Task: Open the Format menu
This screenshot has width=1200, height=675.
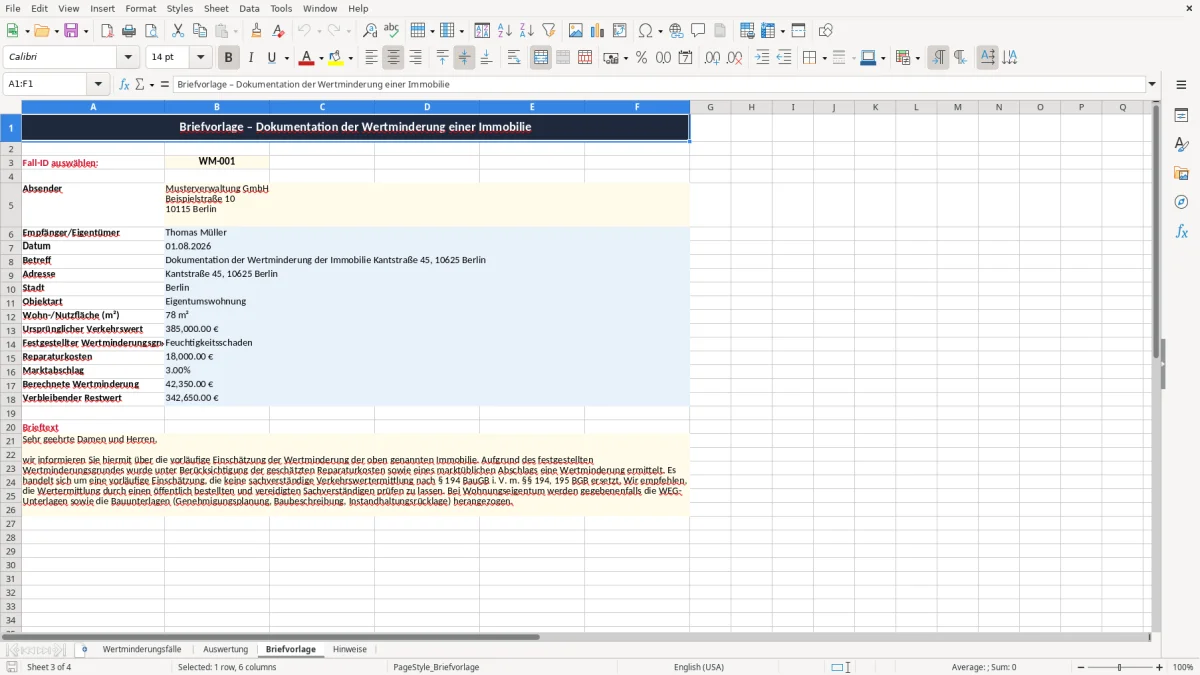Action: coord(140,8)
